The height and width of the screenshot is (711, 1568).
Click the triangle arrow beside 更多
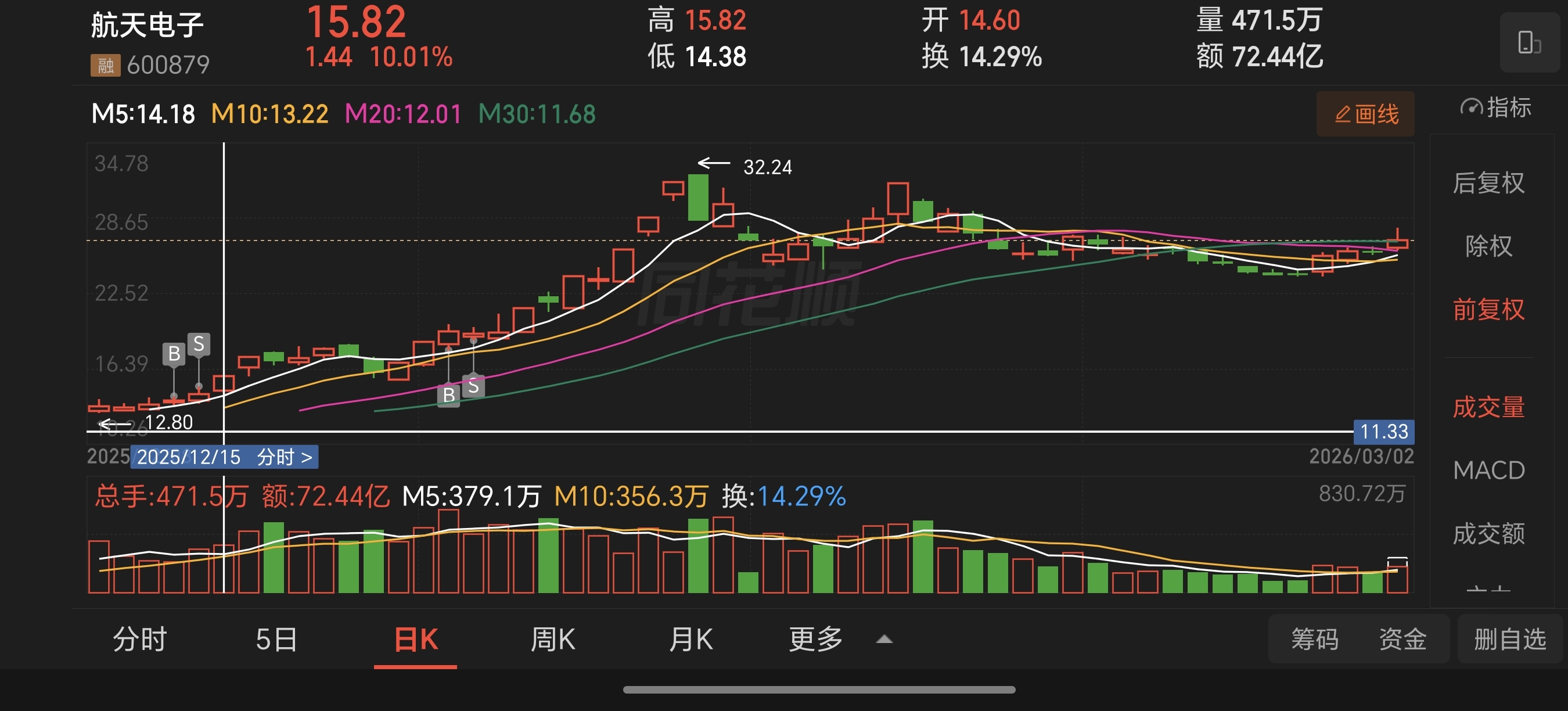[x=884, y=640]
